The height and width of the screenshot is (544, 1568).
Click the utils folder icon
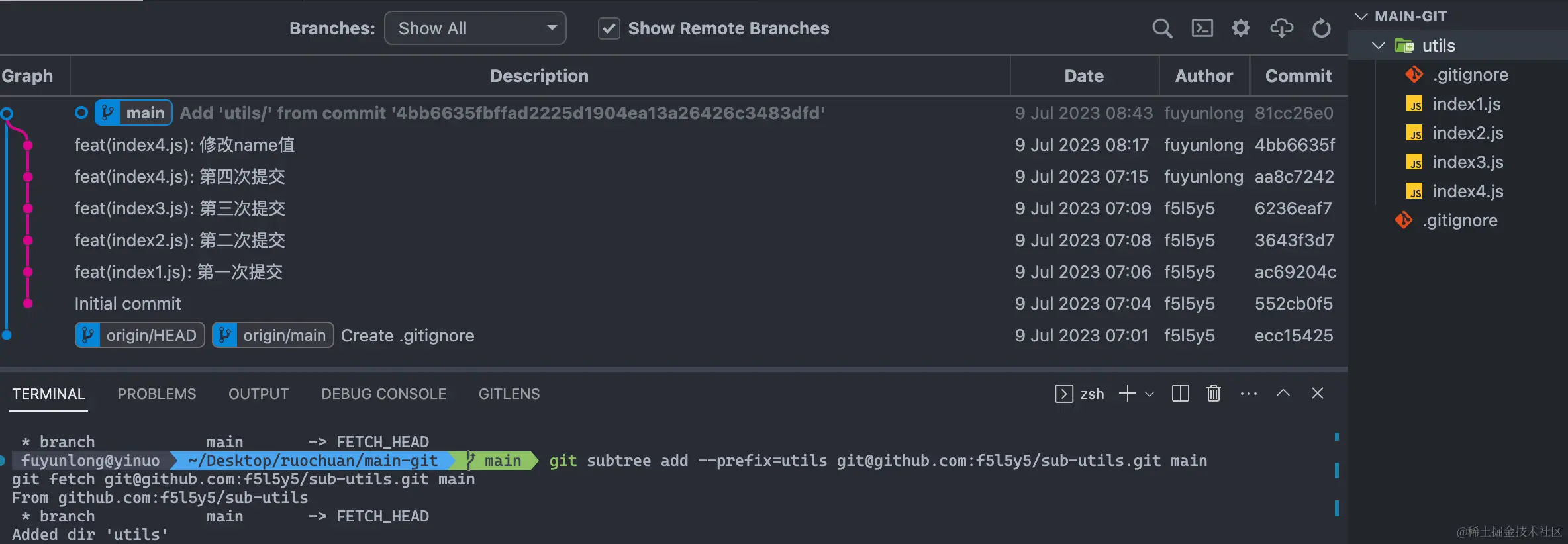(x=1404, y=46)
